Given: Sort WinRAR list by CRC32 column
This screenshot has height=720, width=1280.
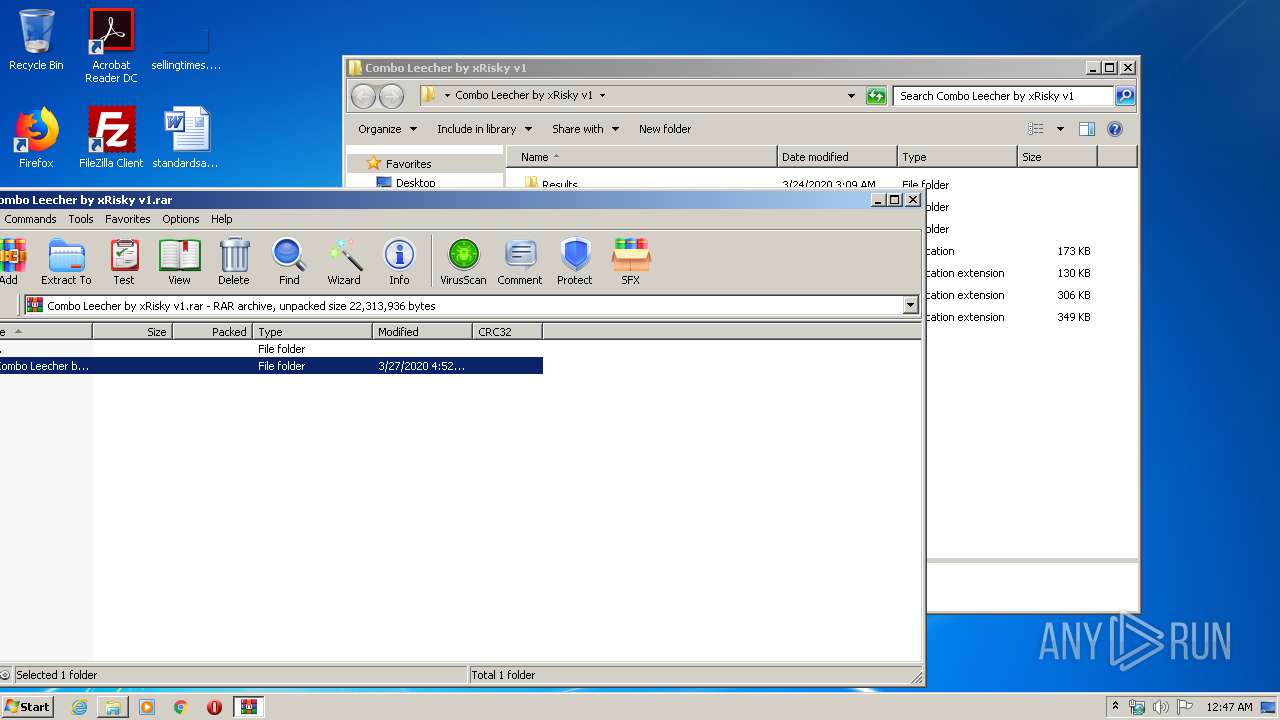Looking at the screenshot, I should click(507, 332).
